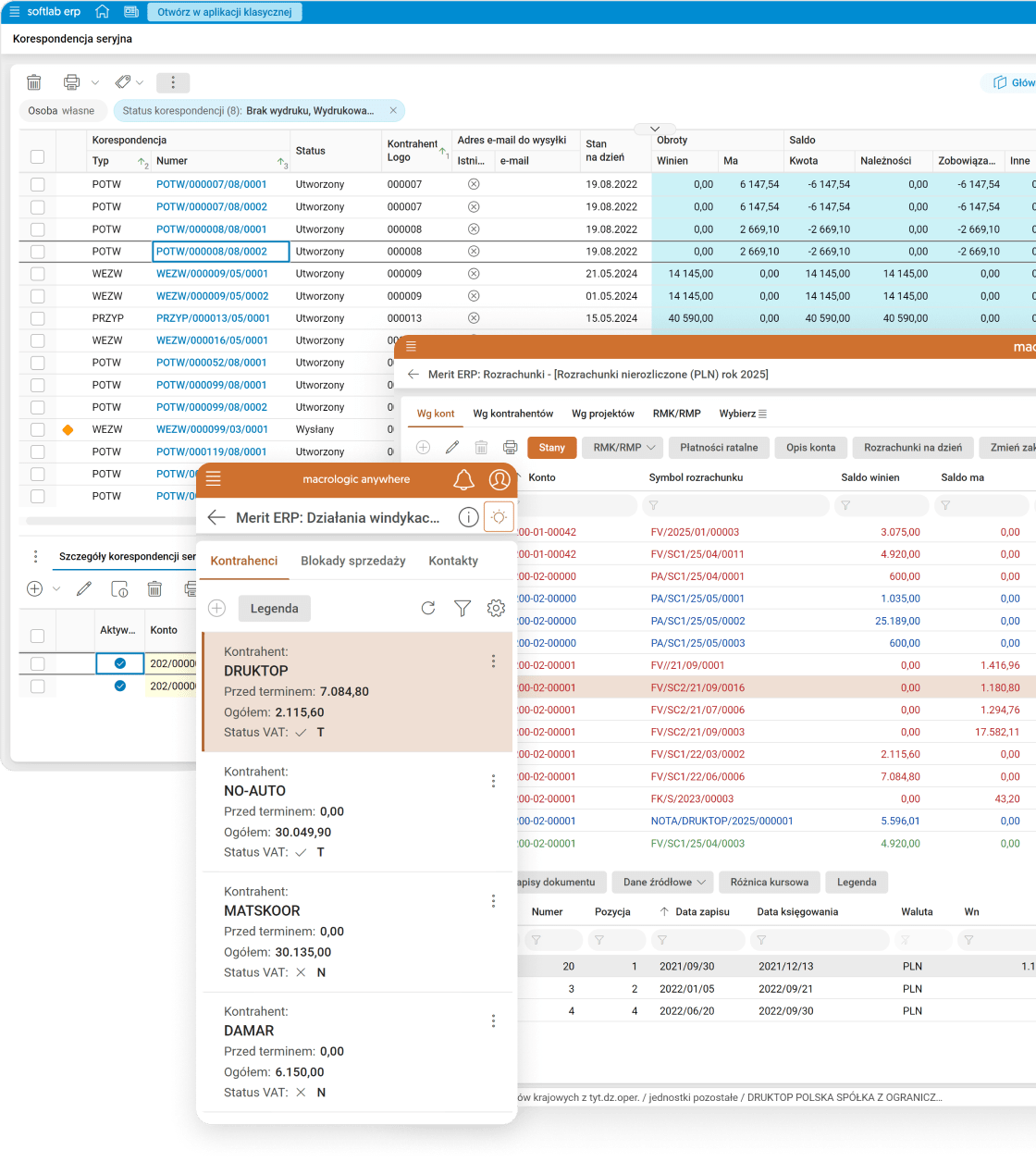Switch to the Blokady sprzedaży tab
The height and width of the screenshot is (1162, 1036).
point(352,561)
